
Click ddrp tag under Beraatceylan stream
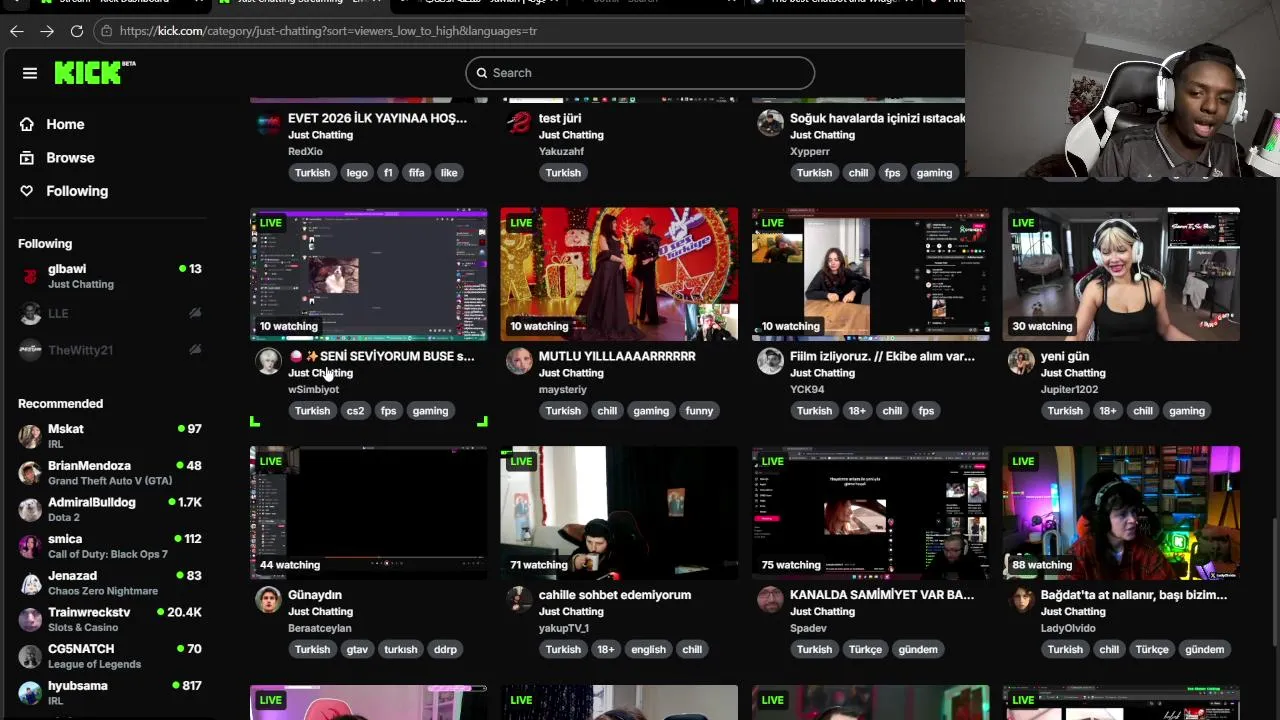[445, 650]
